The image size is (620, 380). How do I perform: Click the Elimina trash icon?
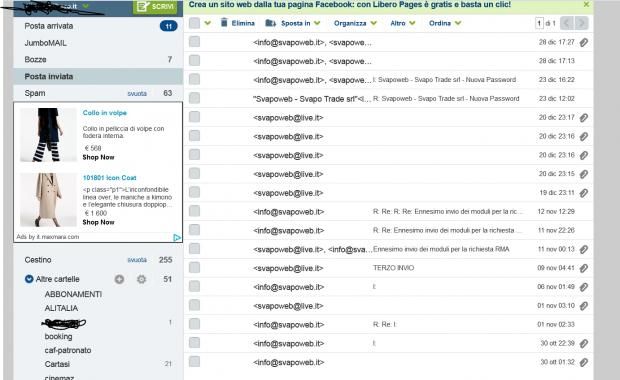pos(224,23)
